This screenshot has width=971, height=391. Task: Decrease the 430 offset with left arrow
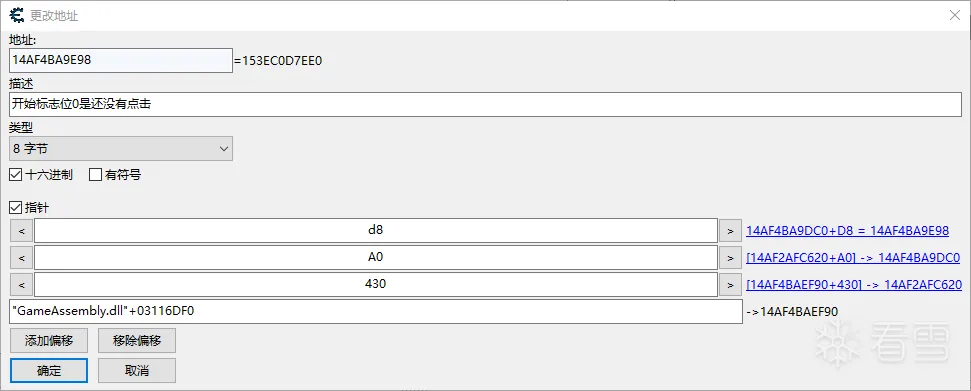pyautogui.click(x=22, y=284)
